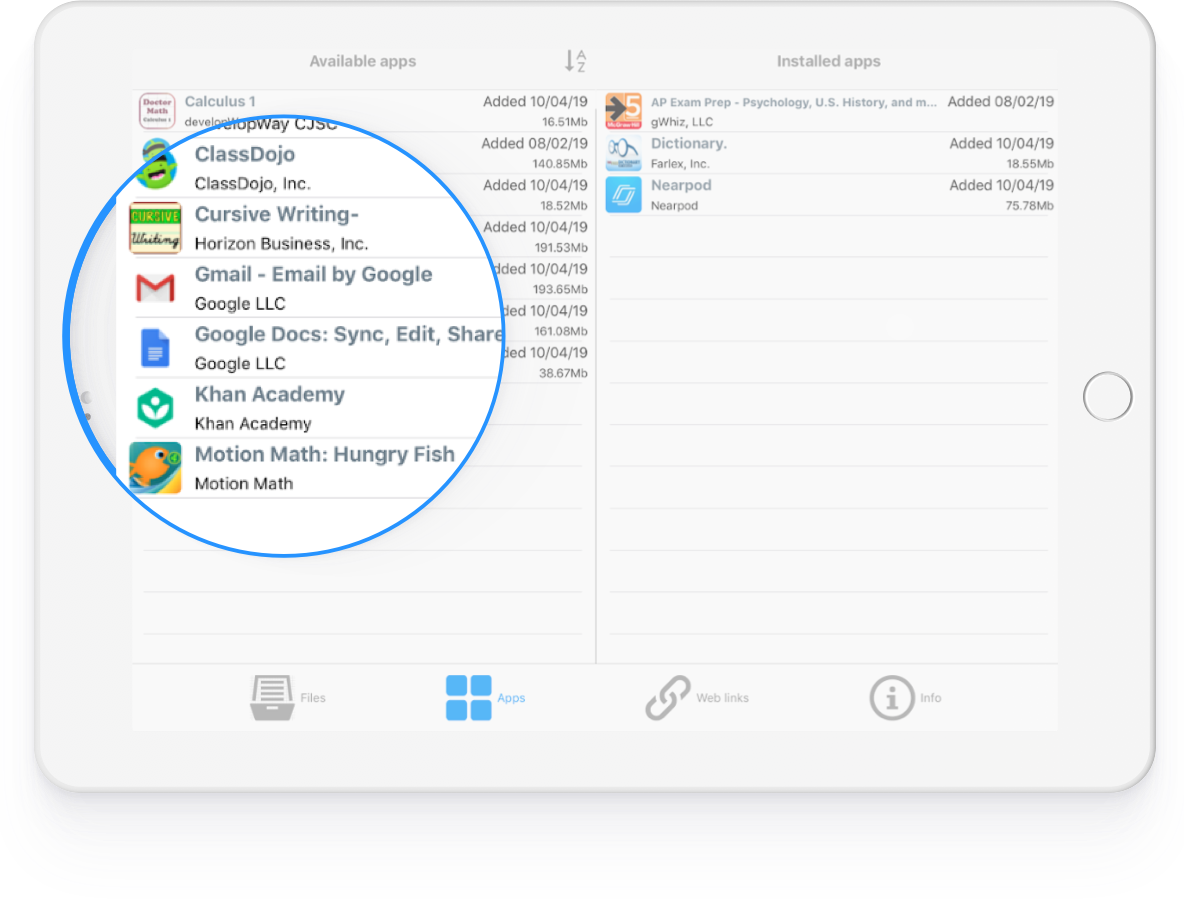Open the Files tab
This screenshot has height=904, width=1184.
(288, 698)
